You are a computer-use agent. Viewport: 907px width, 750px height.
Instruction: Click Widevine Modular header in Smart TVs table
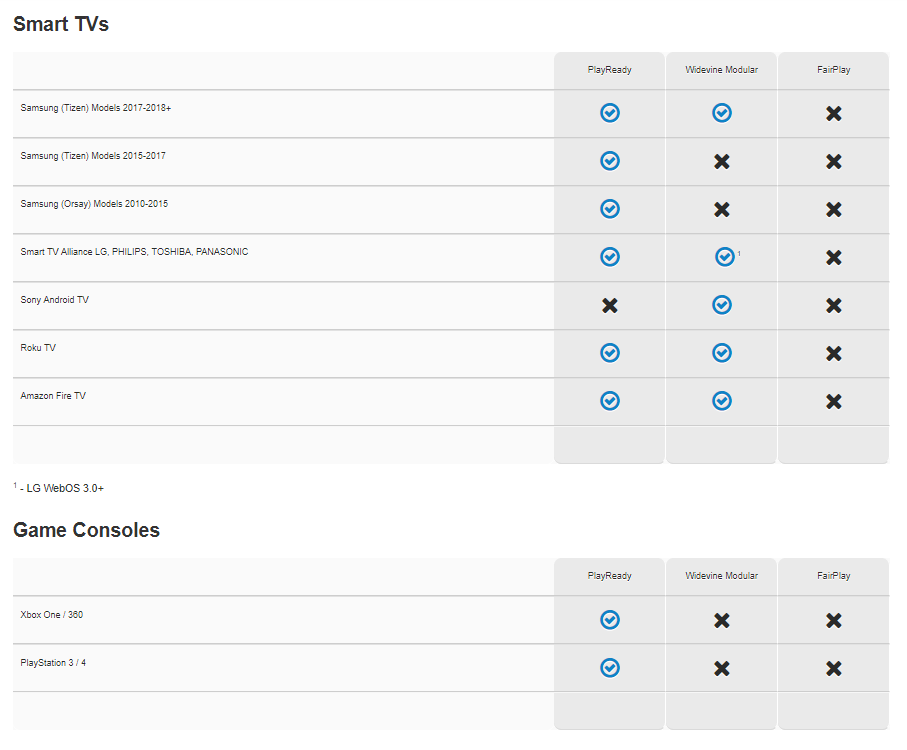pyautogui.click(x=721, y=69)
